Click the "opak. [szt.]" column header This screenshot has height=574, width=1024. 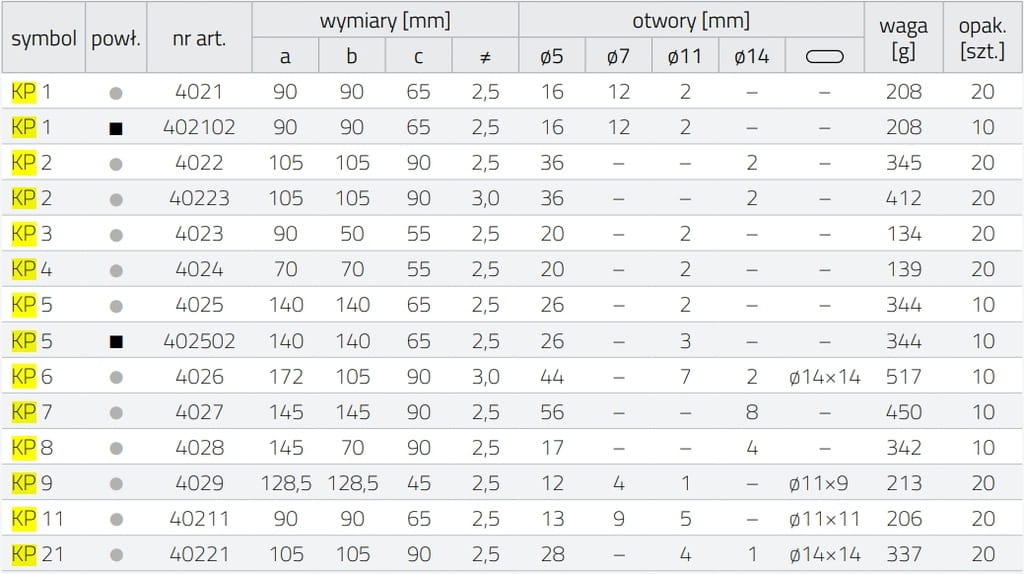(982, 38)
